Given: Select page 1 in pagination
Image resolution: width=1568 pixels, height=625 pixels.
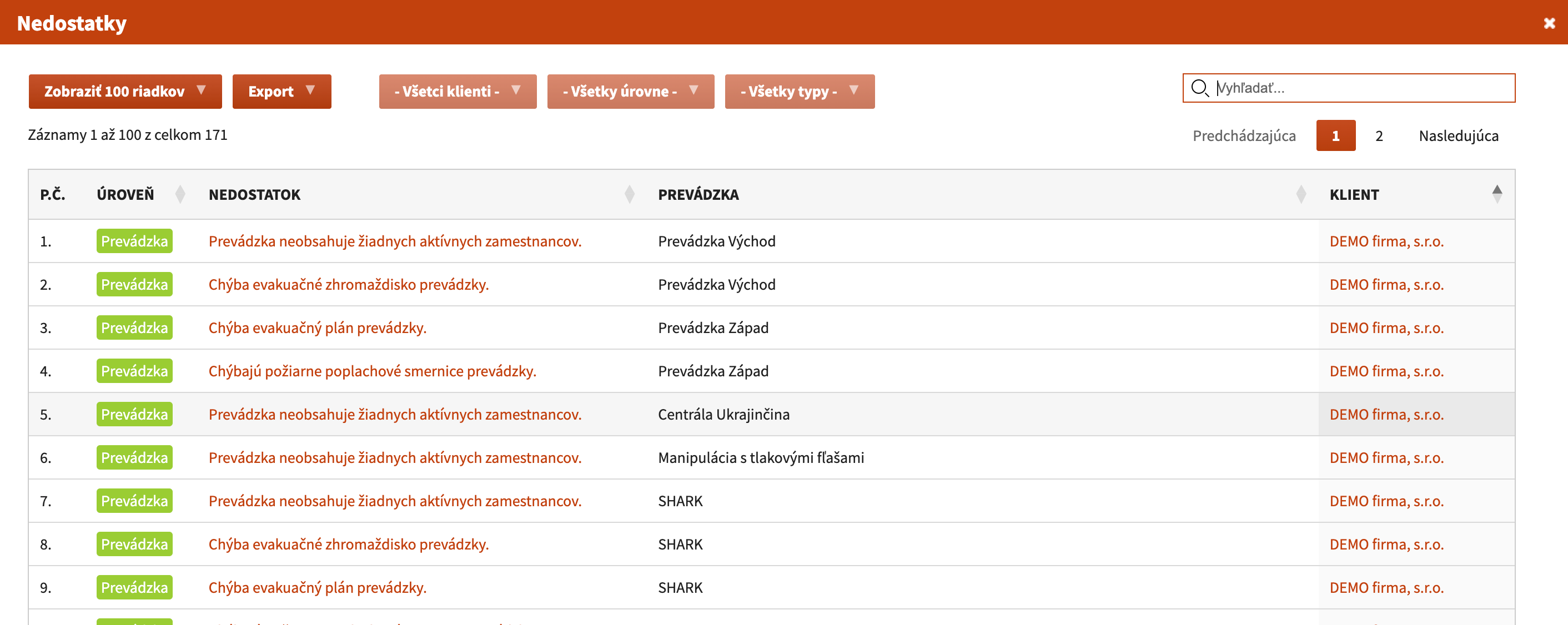Looking at the screenshot, I should (1335, 135).
